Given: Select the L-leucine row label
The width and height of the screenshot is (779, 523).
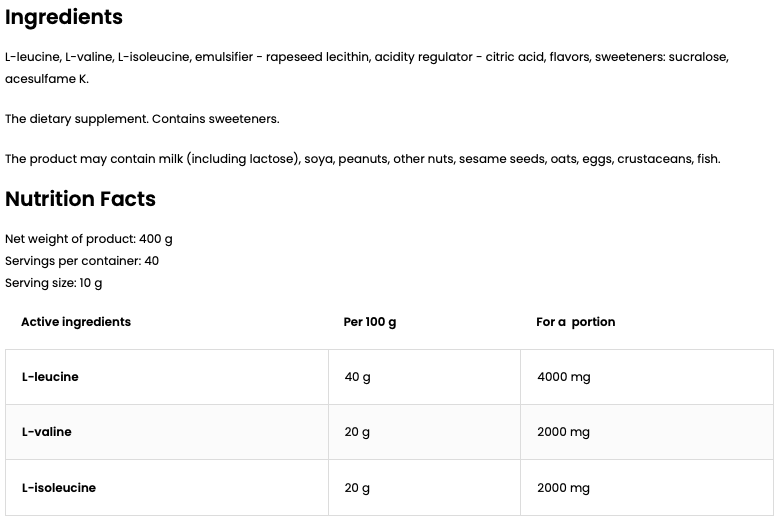Looking at the screenshot, I should pyautogui.click(x=50, y=377).
